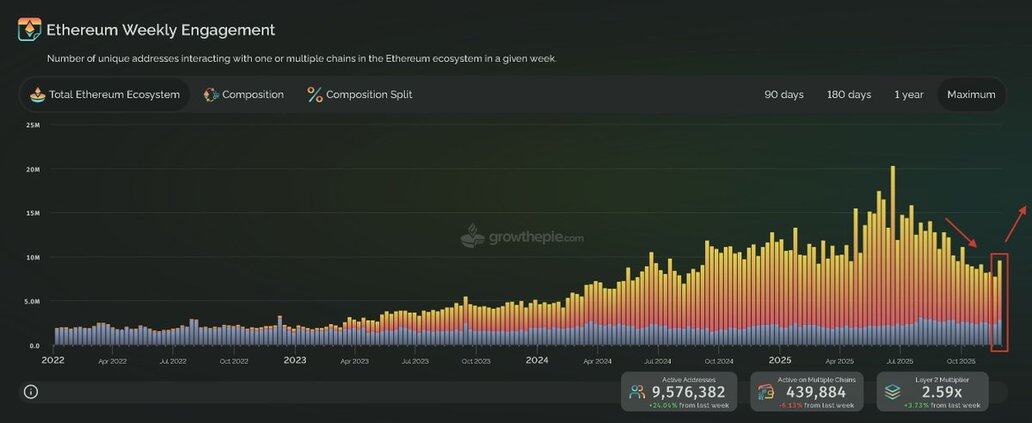1032x423 pixels.
Task: Click the Active Addresses people icon
Action: tap(637, 392)
